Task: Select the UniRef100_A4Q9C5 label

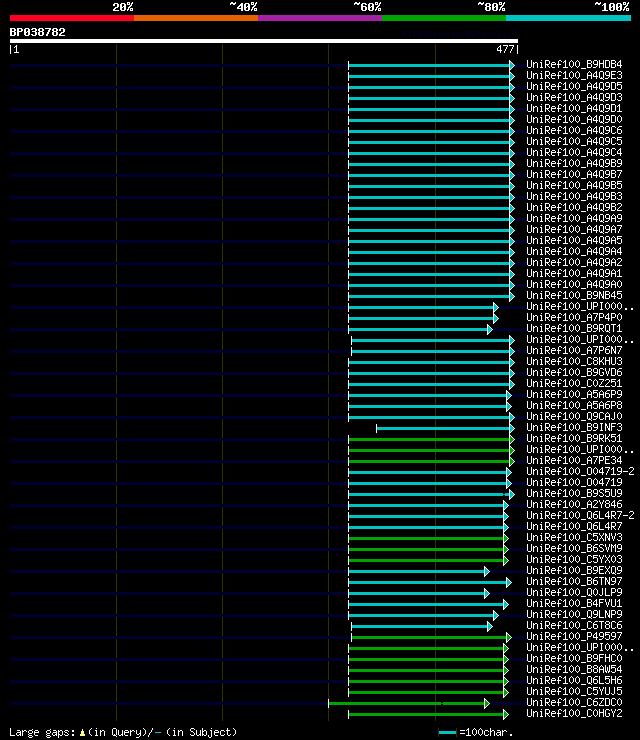Action: tap(574, 142)
